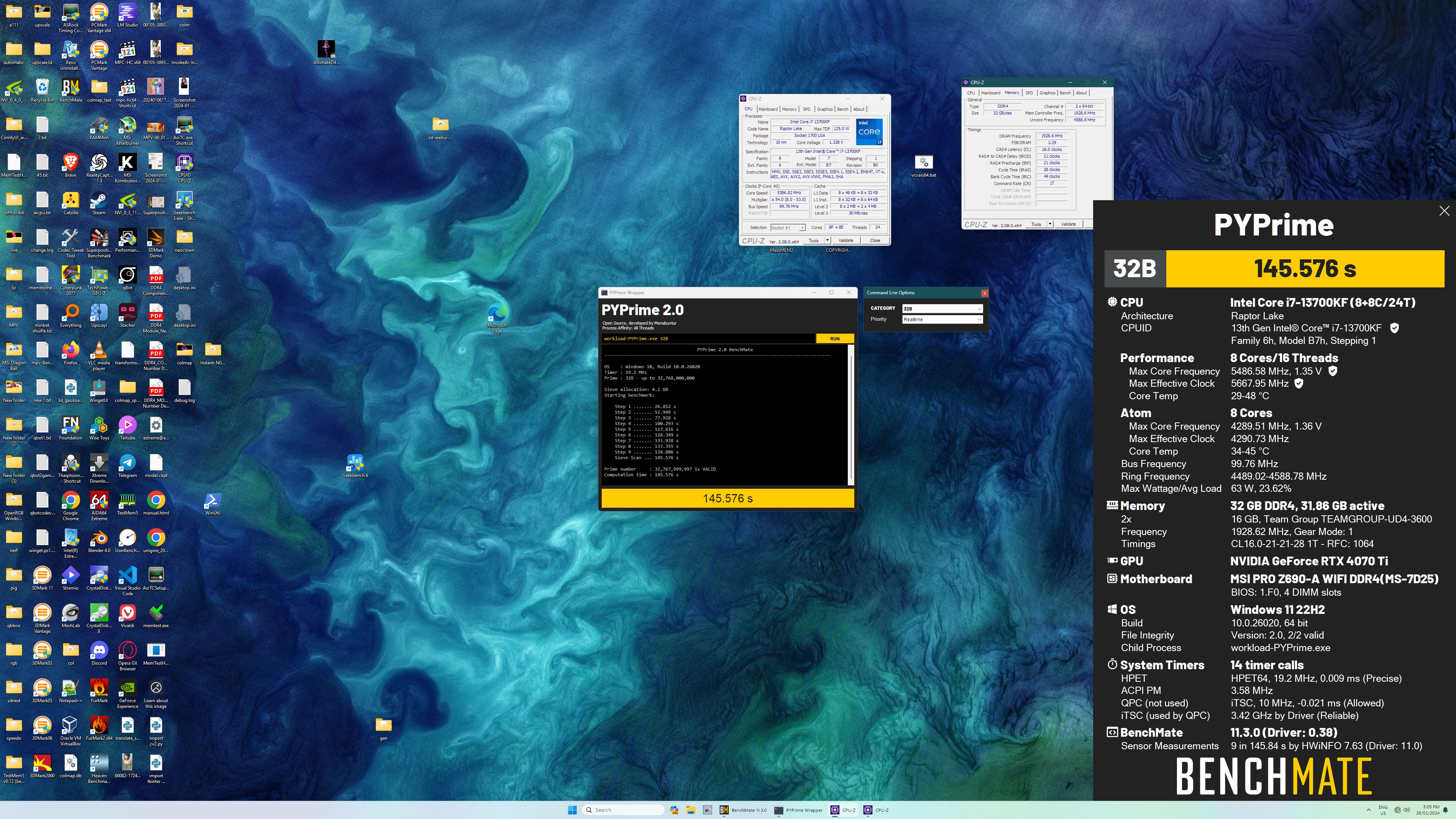Click the Windows Start button
1456x819 pixels.
coord(572,810)
